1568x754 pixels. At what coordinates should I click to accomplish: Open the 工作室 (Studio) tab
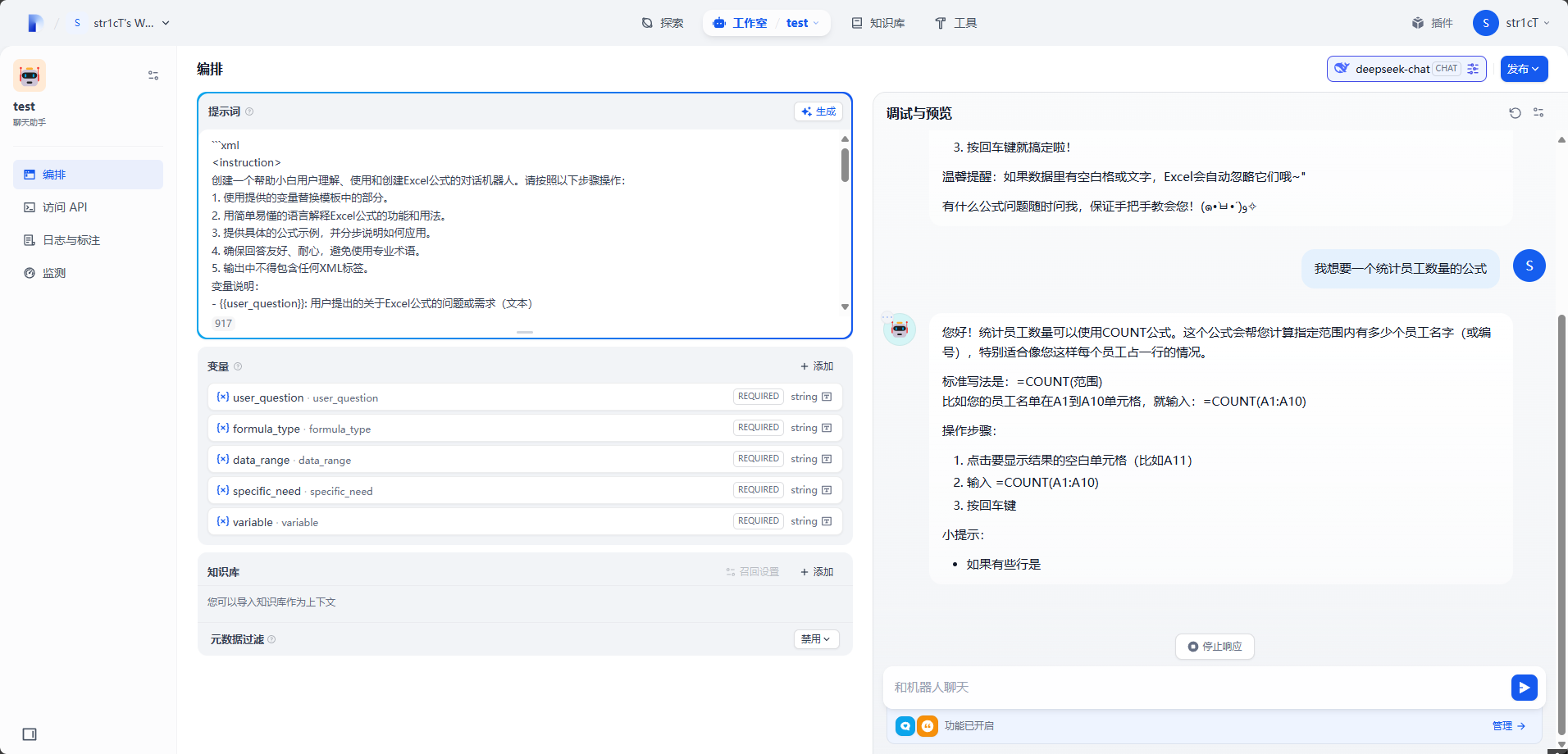point(741,23)
